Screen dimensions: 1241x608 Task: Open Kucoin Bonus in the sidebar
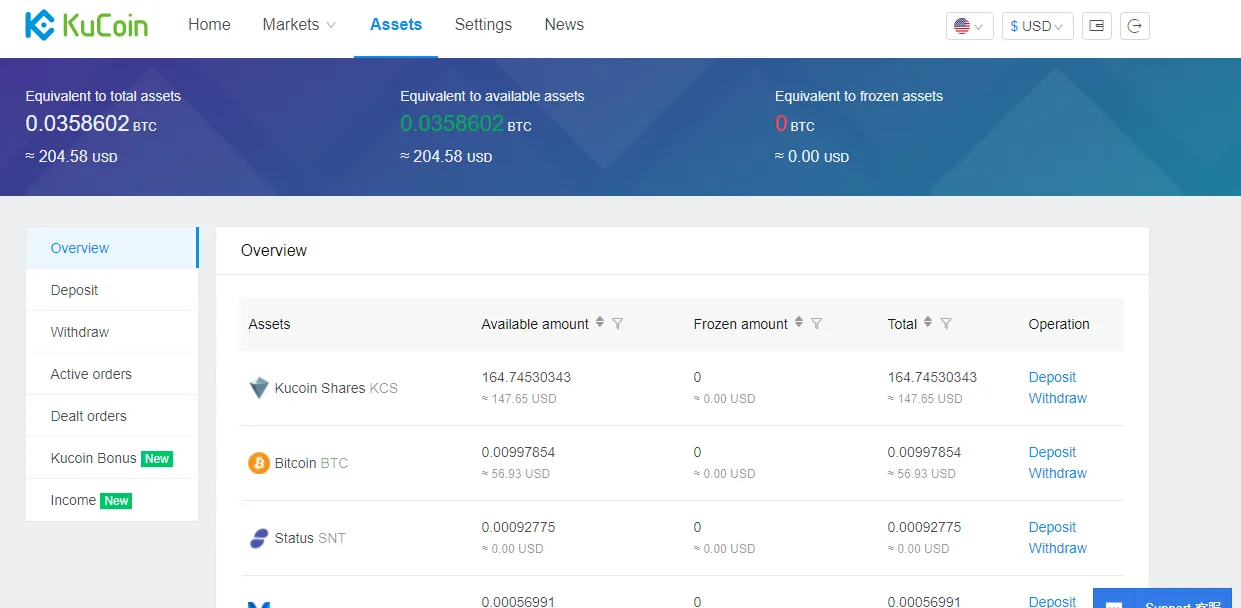click(x=111, y=458)
